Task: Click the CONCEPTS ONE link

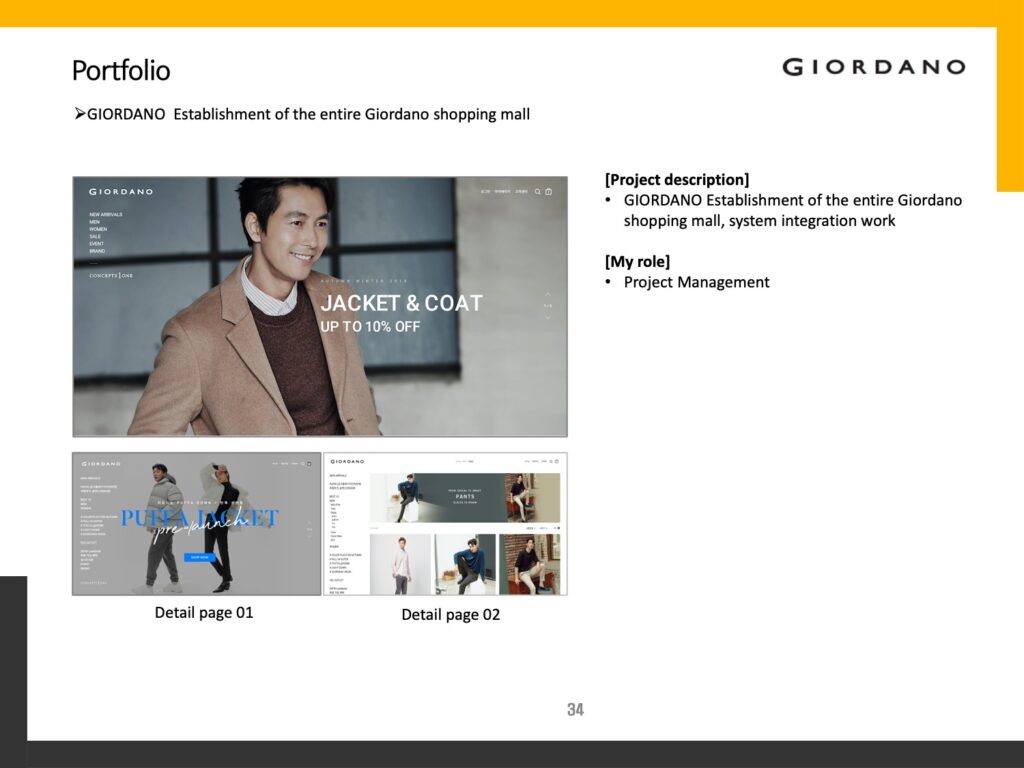Action: tap(111, 275)
